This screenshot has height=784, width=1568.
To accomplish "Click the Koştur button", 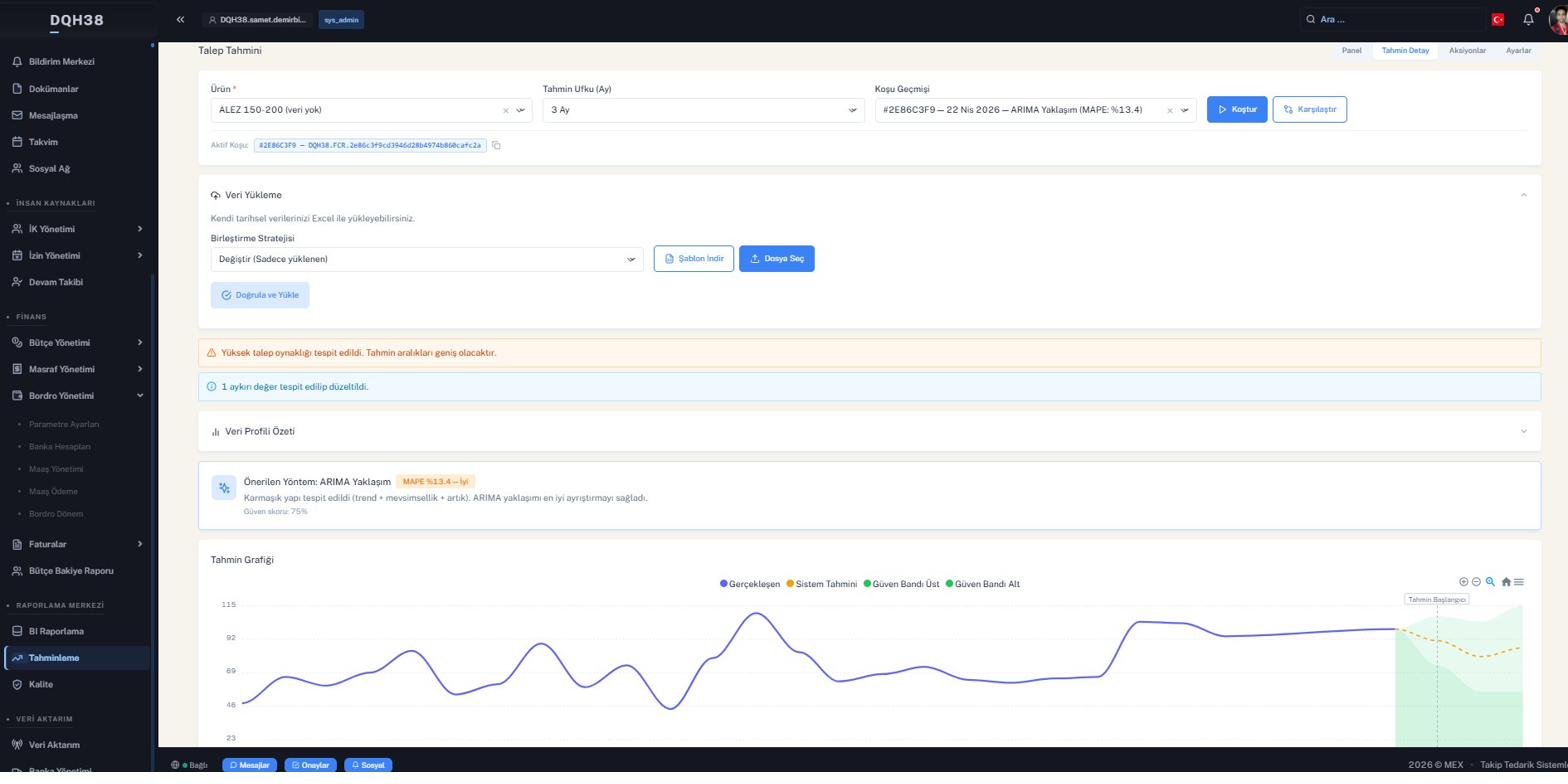I will [1237, 110].
